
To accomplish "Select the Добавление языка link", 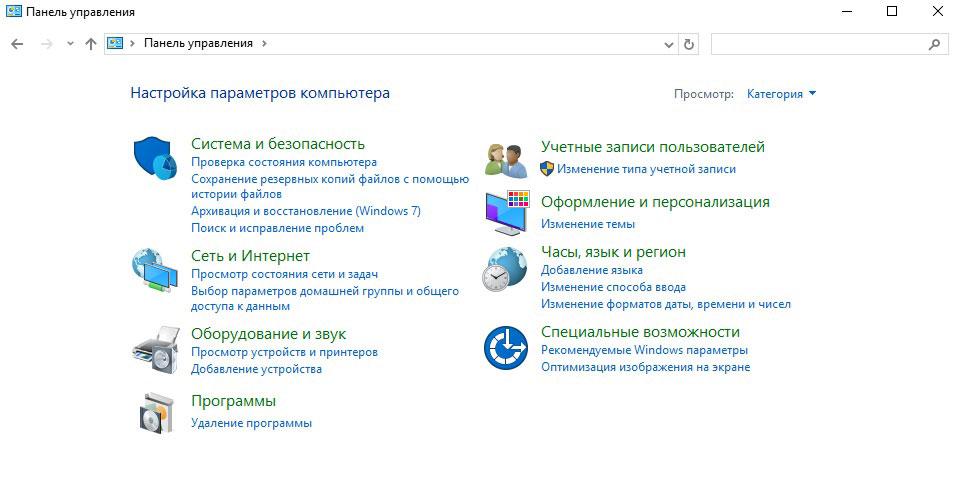I will (x=591, y=270).
